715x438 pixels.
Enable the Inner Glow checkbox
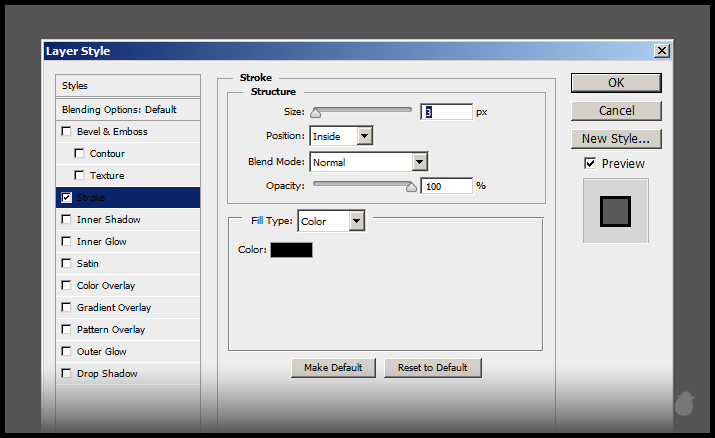tap(66, 242)
